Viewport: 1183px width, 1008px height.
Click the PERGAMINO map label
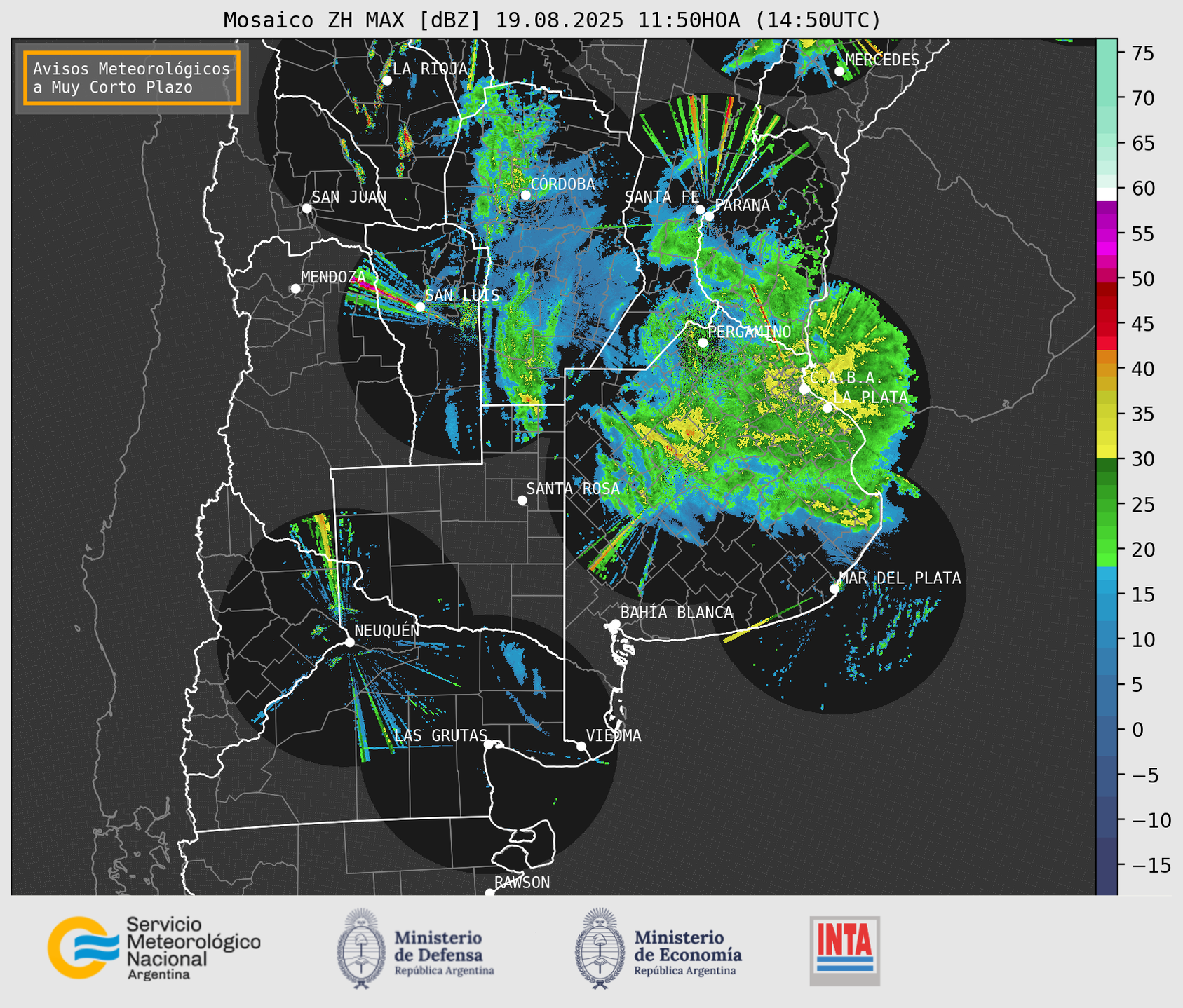[x=750, y=332]
